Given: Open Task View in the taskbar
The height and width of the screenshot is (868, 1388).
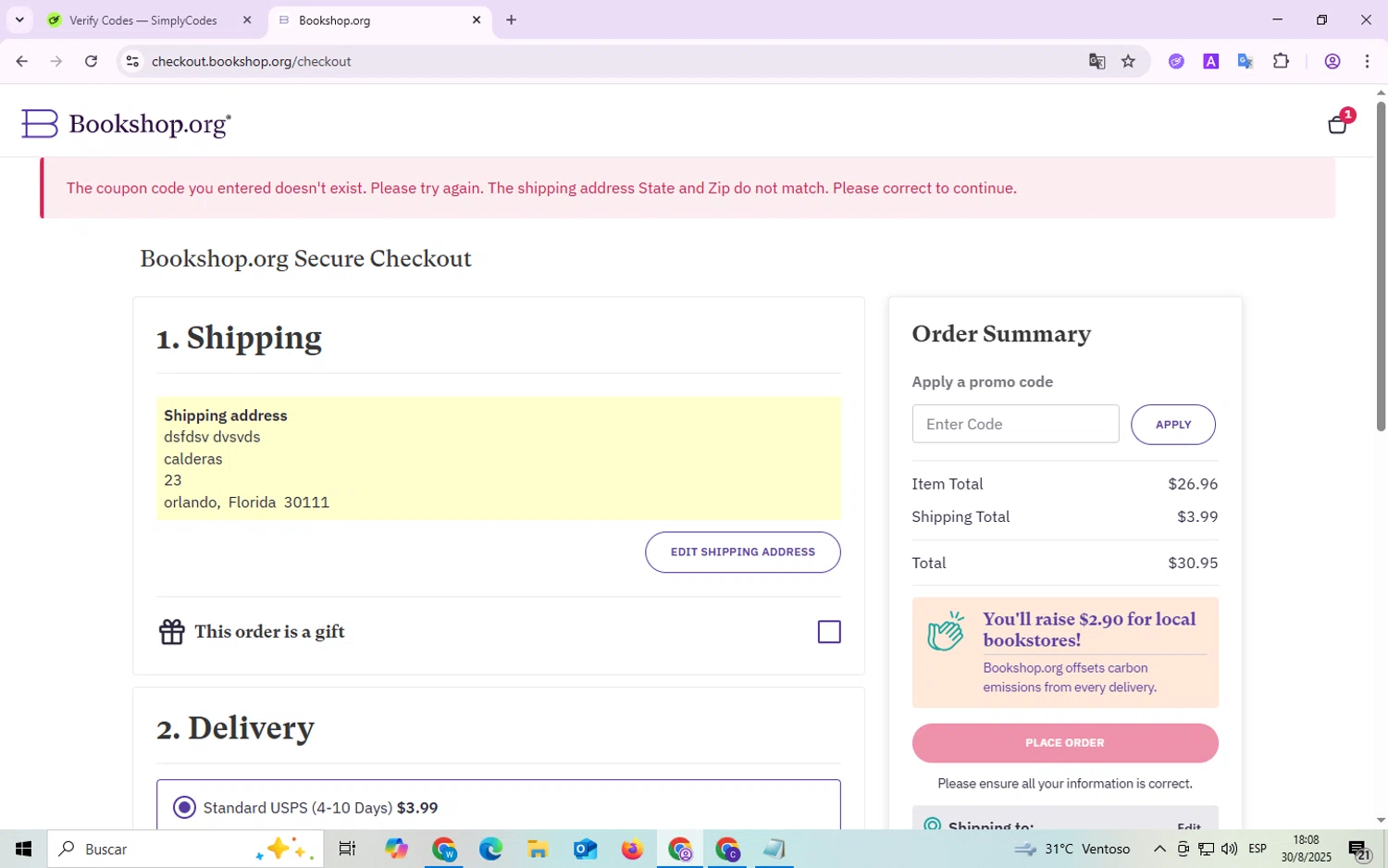Looking at the screenshot, I should [x=347, y=849].
